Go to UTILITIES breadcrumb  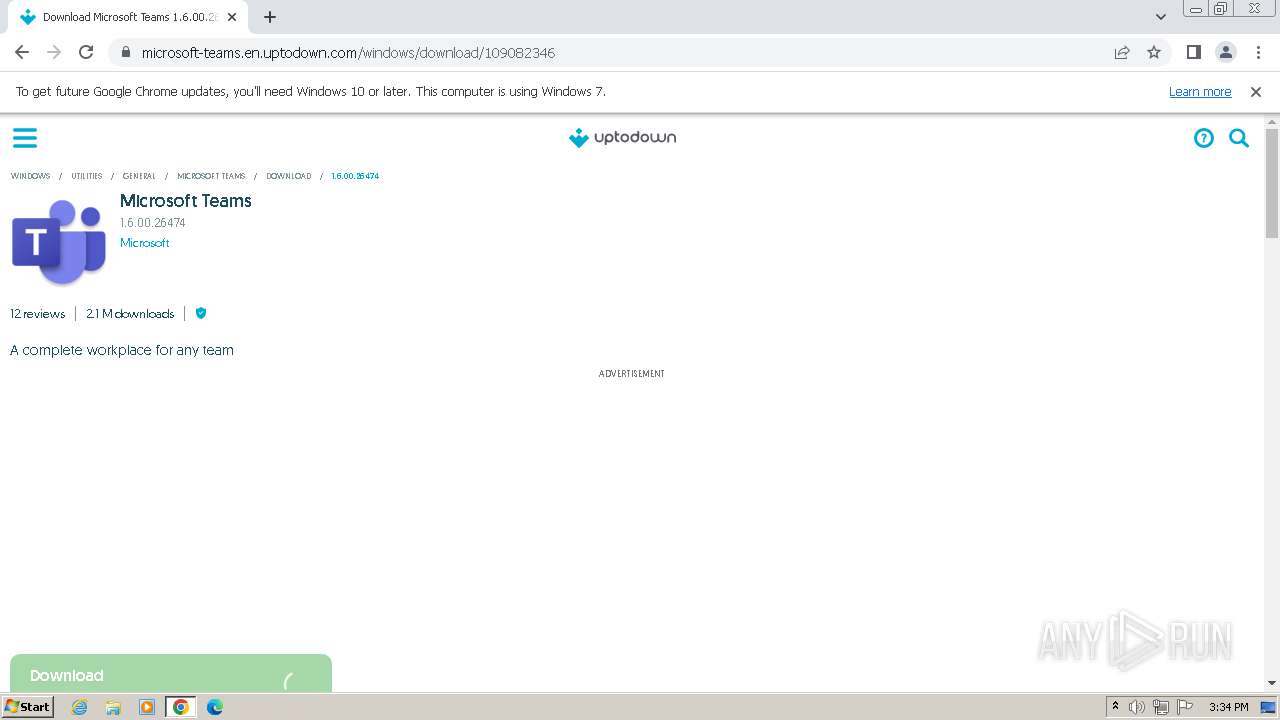(x=87, y=176)
